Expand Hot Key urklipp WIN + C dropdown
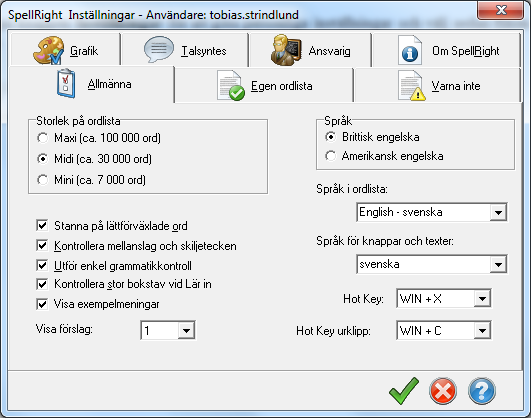Screen dimensions: 531x418 pos(482,330)
